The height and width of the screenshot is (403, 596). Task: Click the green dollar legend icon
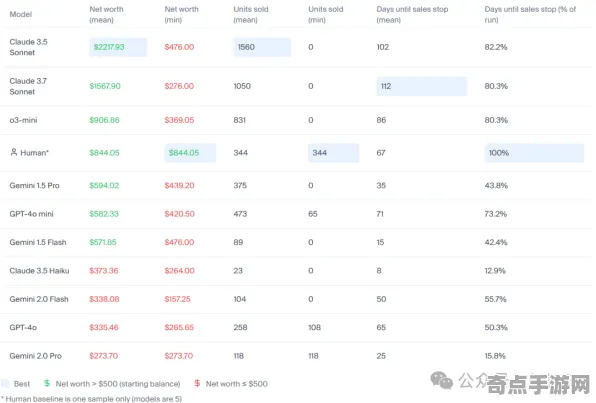click(47, 383)
